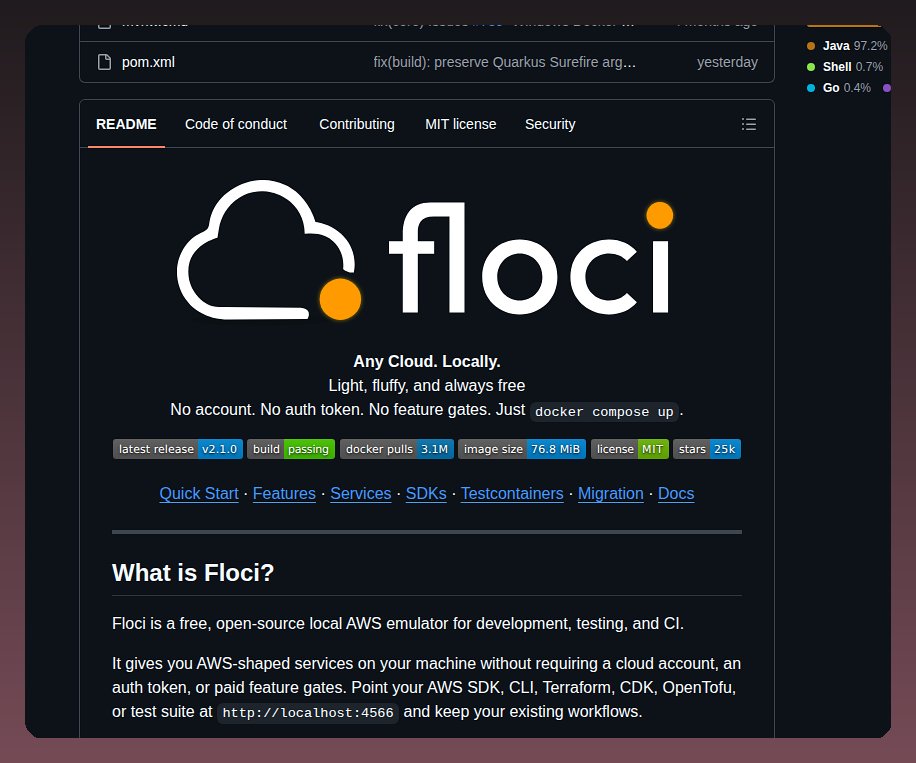Open the MIT license tab
The image size is (916, 763).
pos(460,124)
